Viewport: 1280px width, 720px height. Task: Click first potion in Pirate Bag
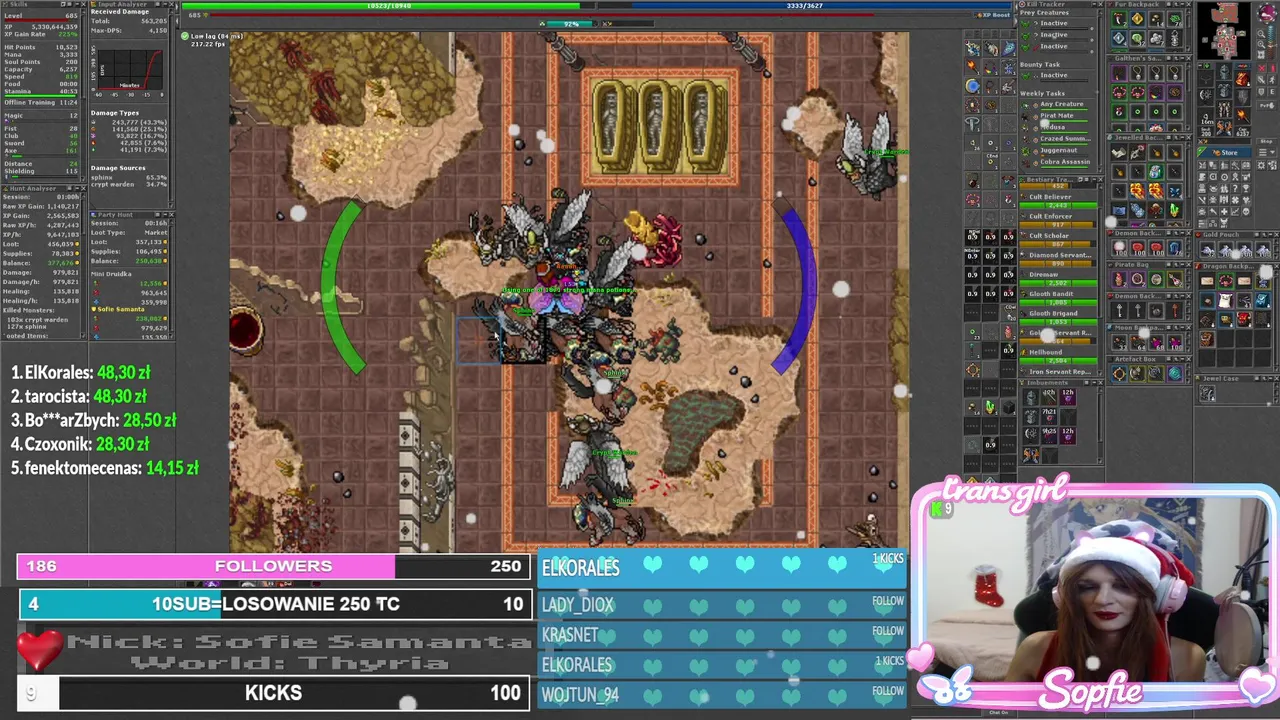(1119, 279)
